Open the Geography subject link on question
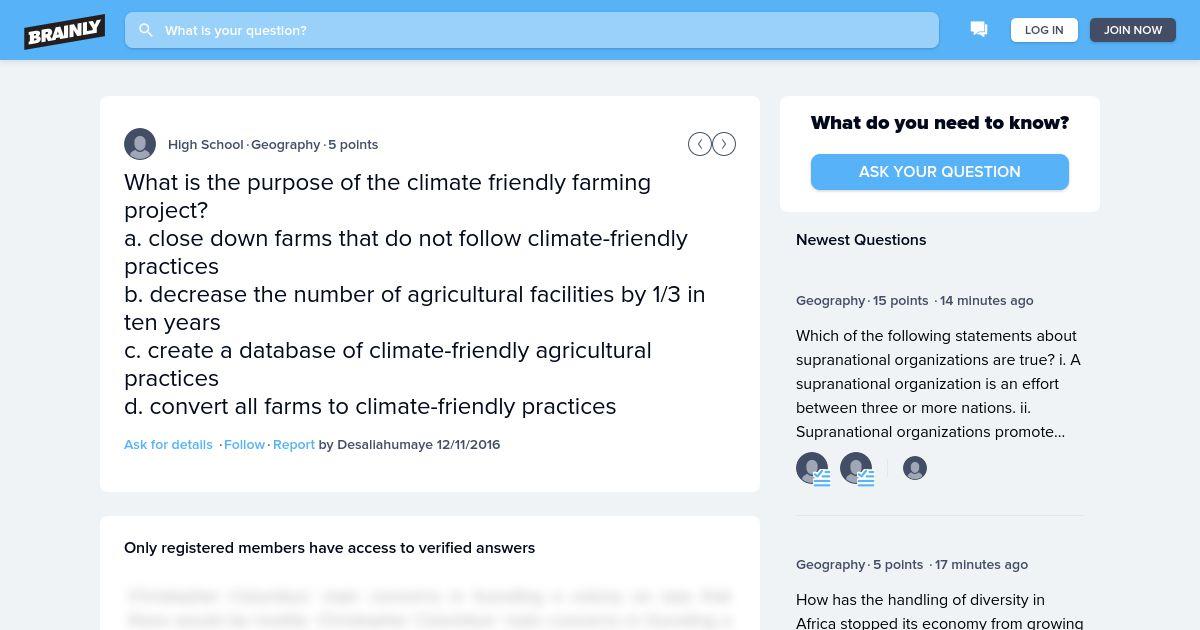Viewport: 1200px width, 630px height. tap(286, 145)
